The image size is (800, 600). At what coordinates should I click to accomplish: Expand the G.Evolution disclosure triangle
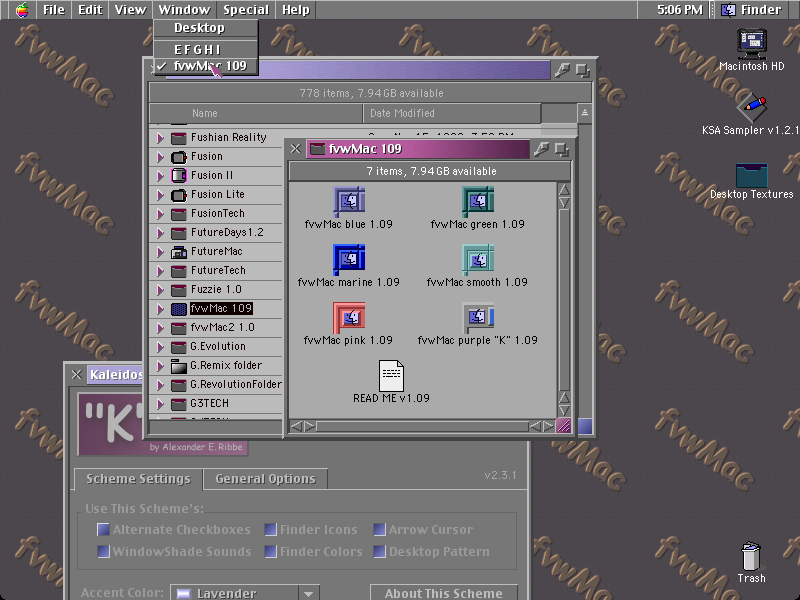tap(160, 347)
